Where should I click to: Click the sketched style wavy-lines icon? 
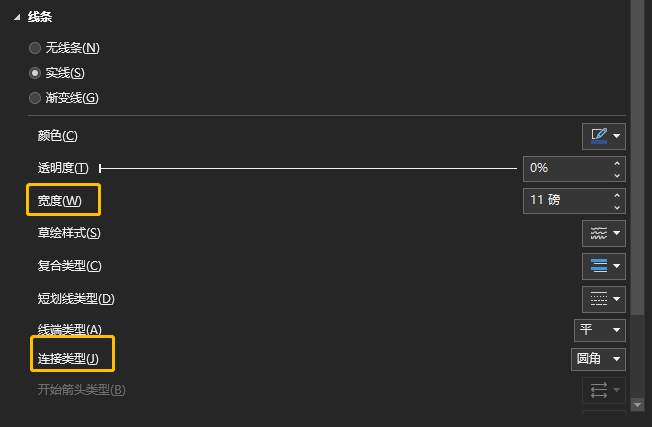[x=598, y=233]
